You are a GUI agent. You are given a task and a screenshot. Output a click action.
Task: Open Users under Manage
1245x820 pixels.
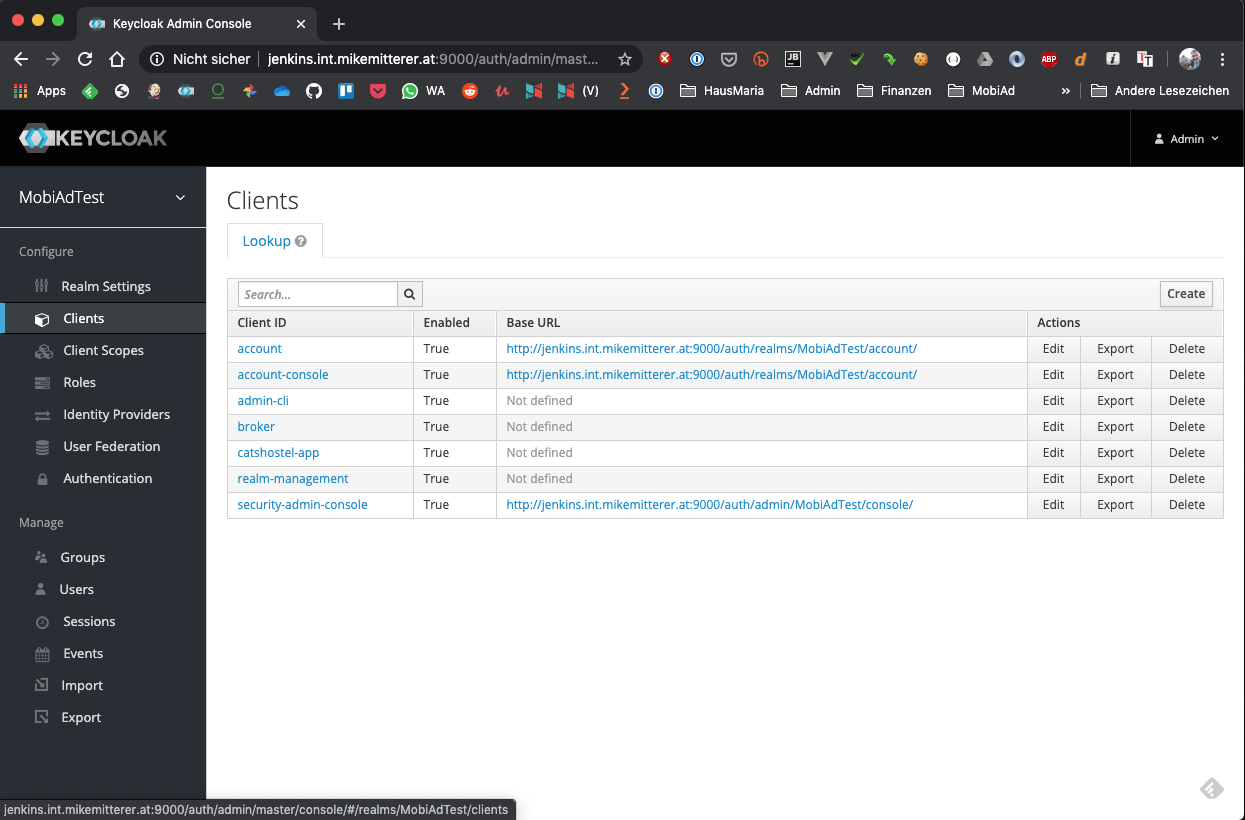(x=76, y=589)
